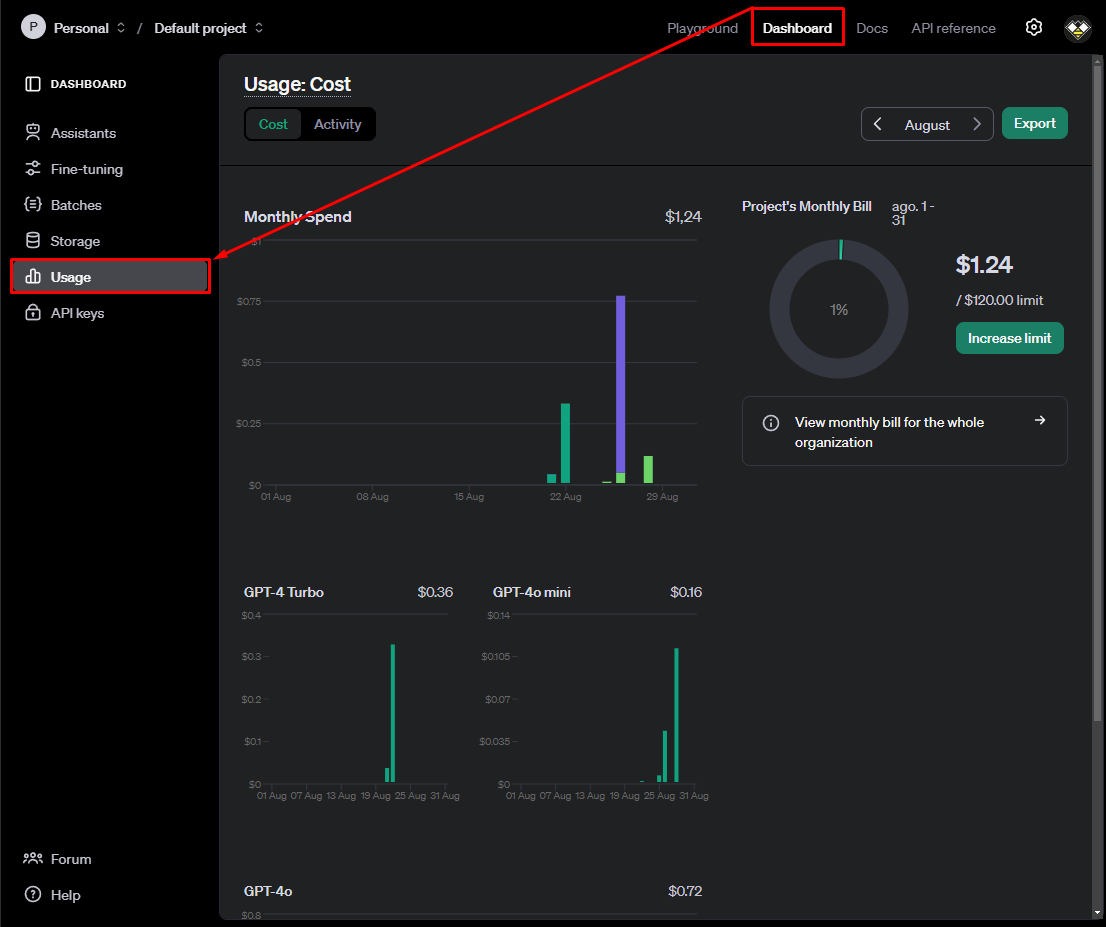Click the Personal organization P avatar
The height and width of the screenshot is (927, 1106).
coord(33,27)
